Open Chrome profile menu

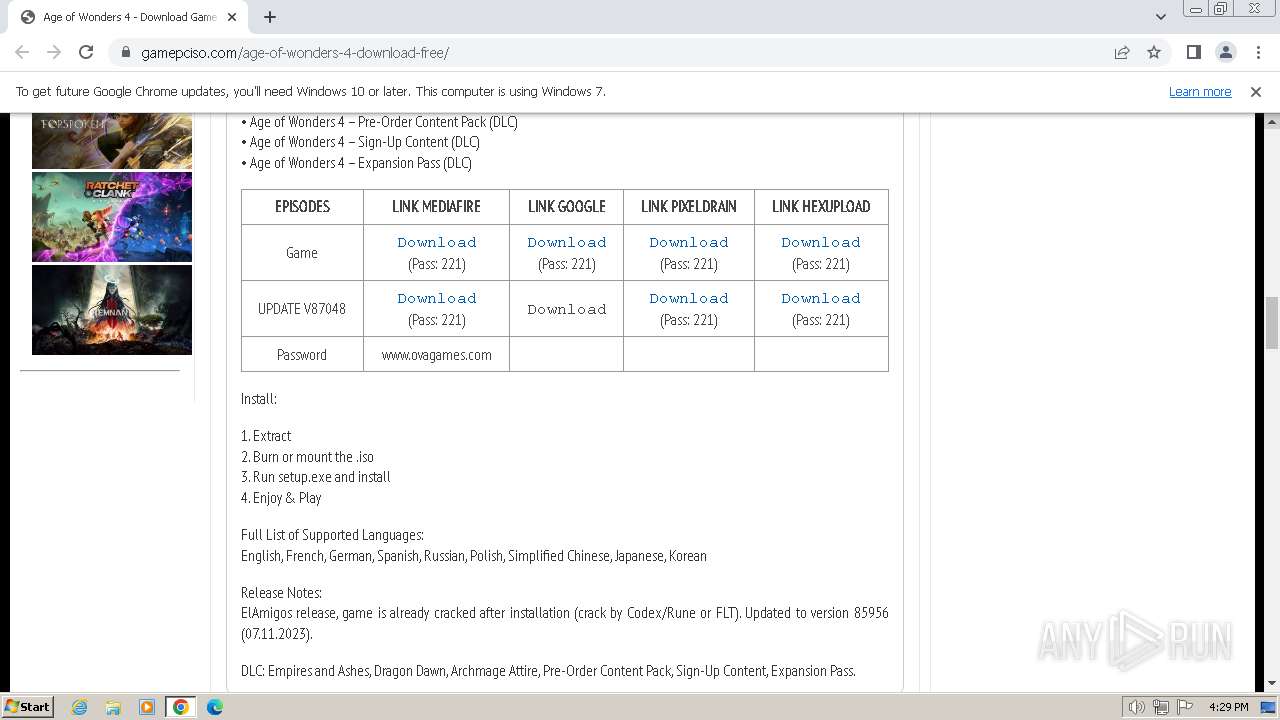point(1225,52)
